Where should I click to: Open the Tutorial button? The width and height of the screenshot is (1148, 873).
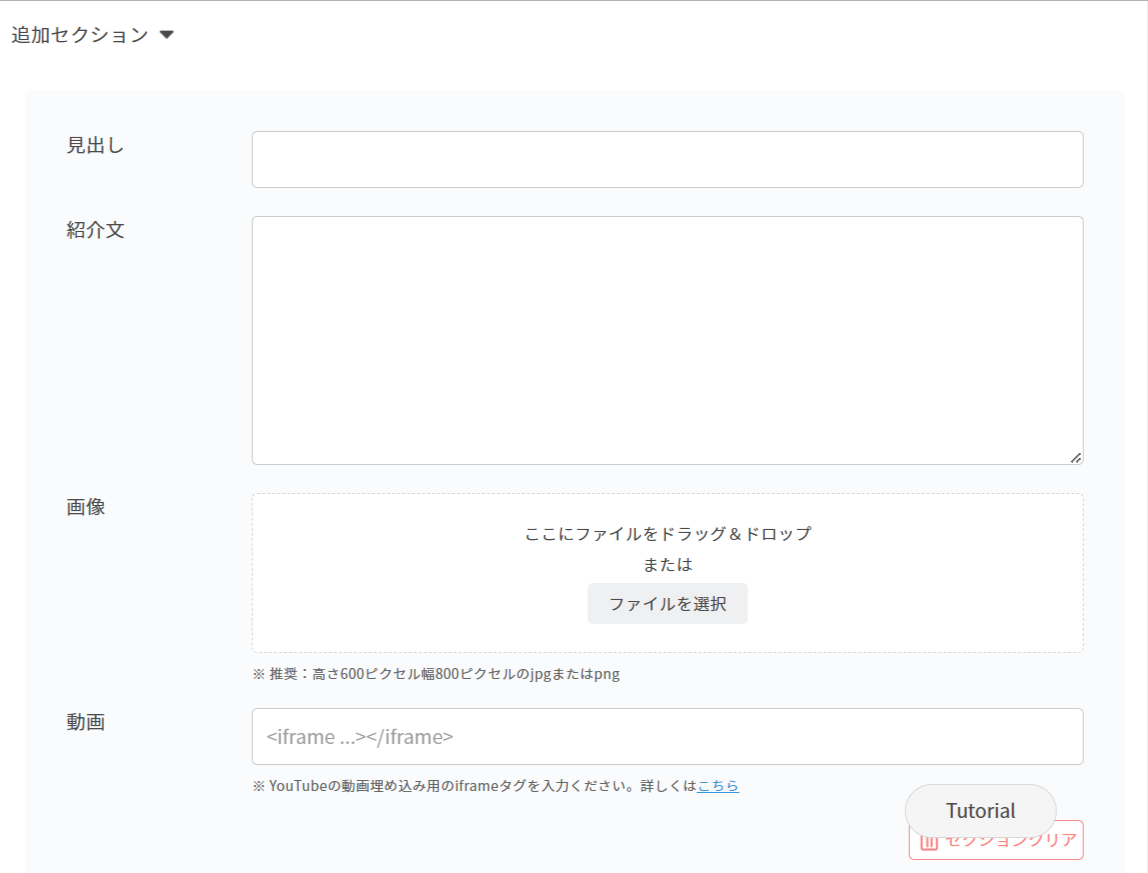point(980,811)
